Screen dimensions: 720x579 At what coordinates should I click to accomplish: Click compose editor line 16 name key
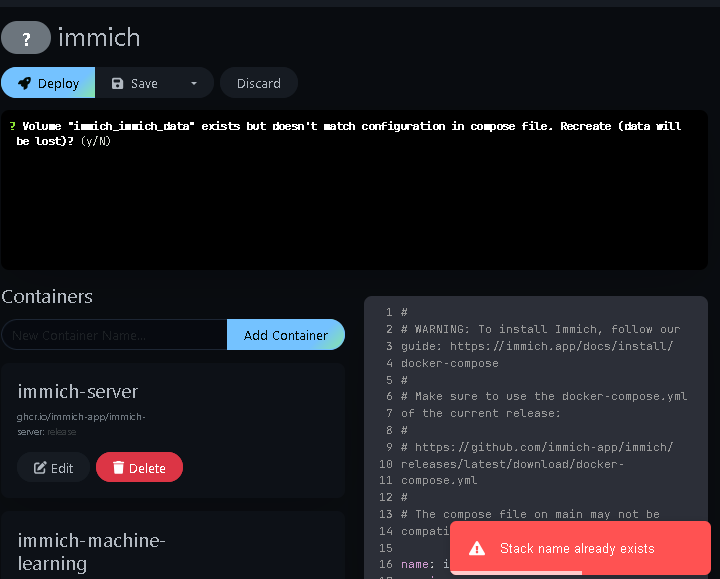coord(416,564)
